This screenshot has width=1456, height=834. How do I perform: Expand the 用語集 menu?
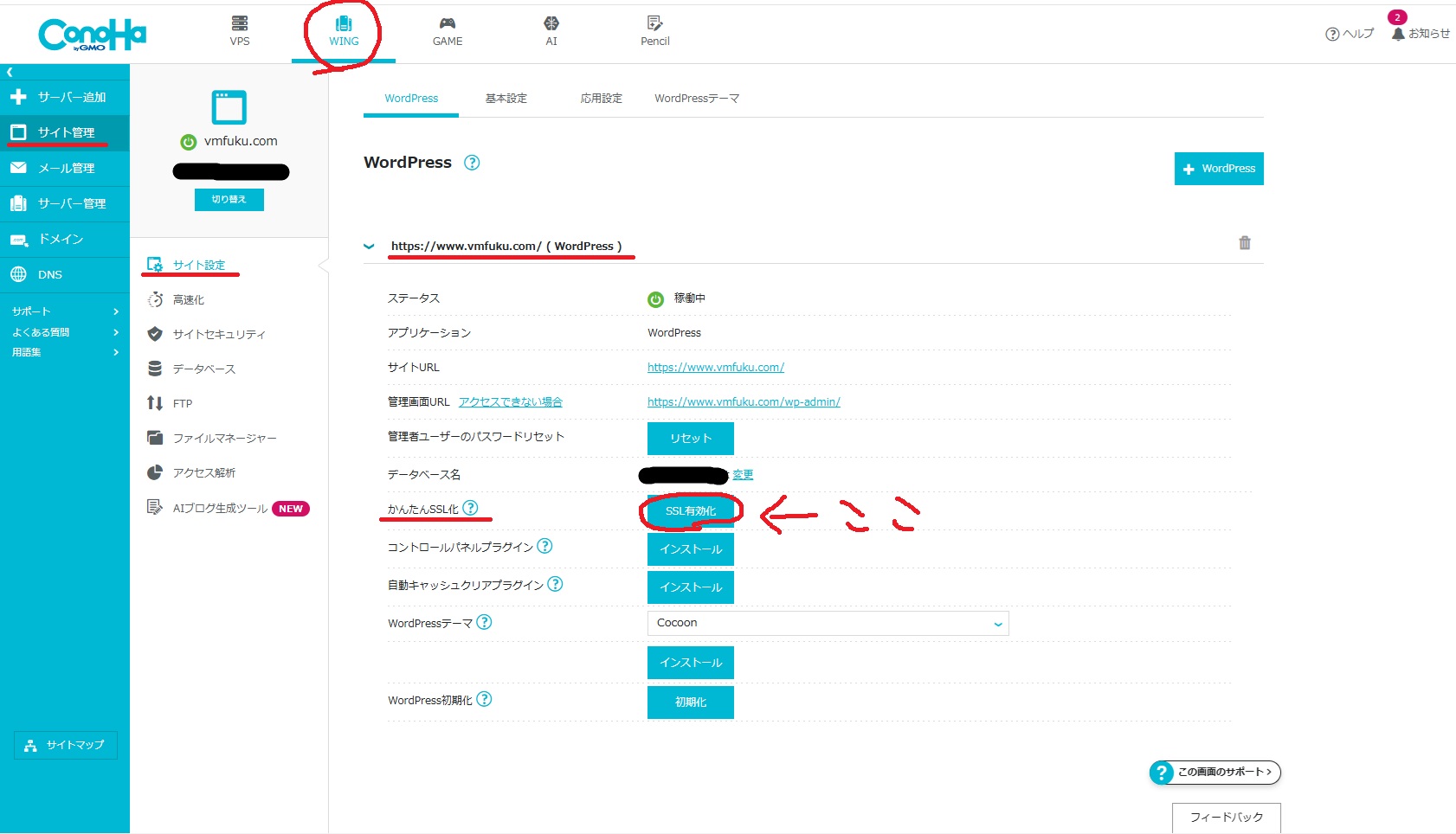click(65, 352)
